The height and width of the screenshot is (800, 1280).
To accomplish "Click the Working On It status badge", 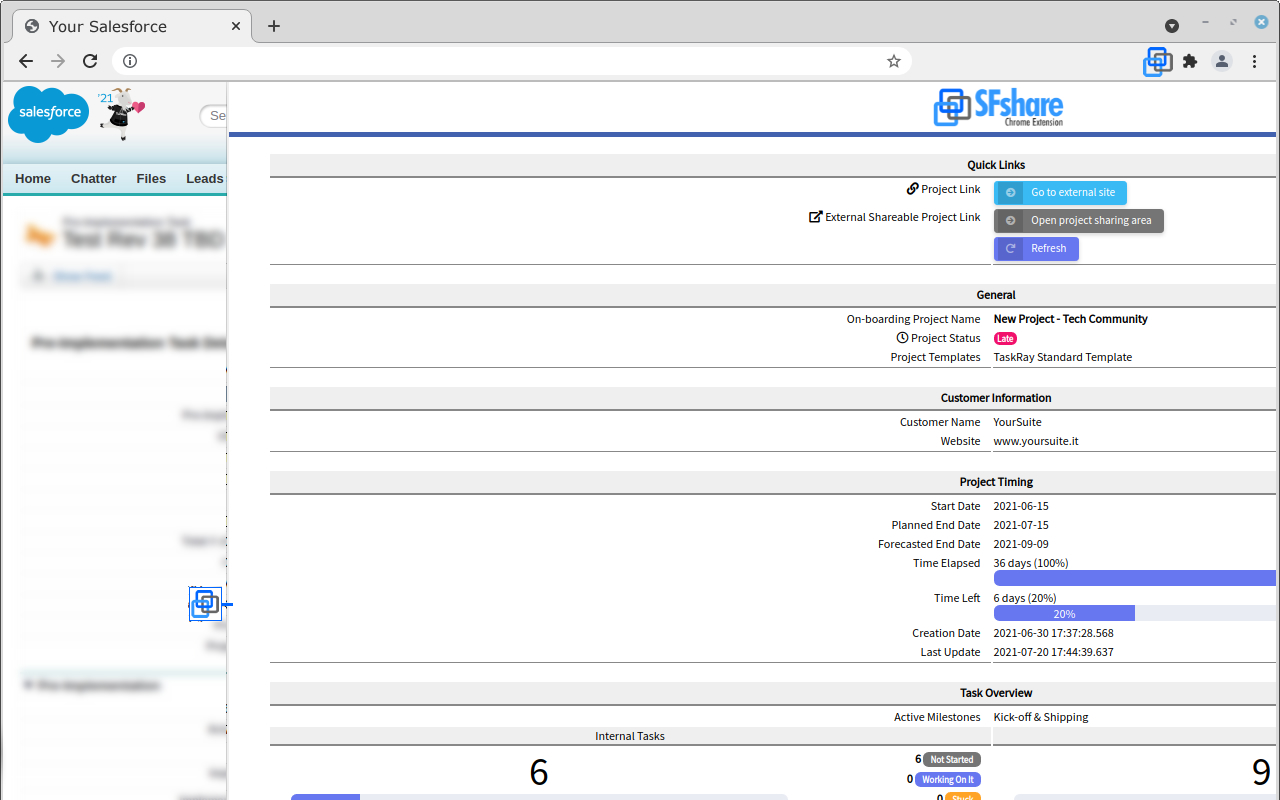I will [947, 780].
